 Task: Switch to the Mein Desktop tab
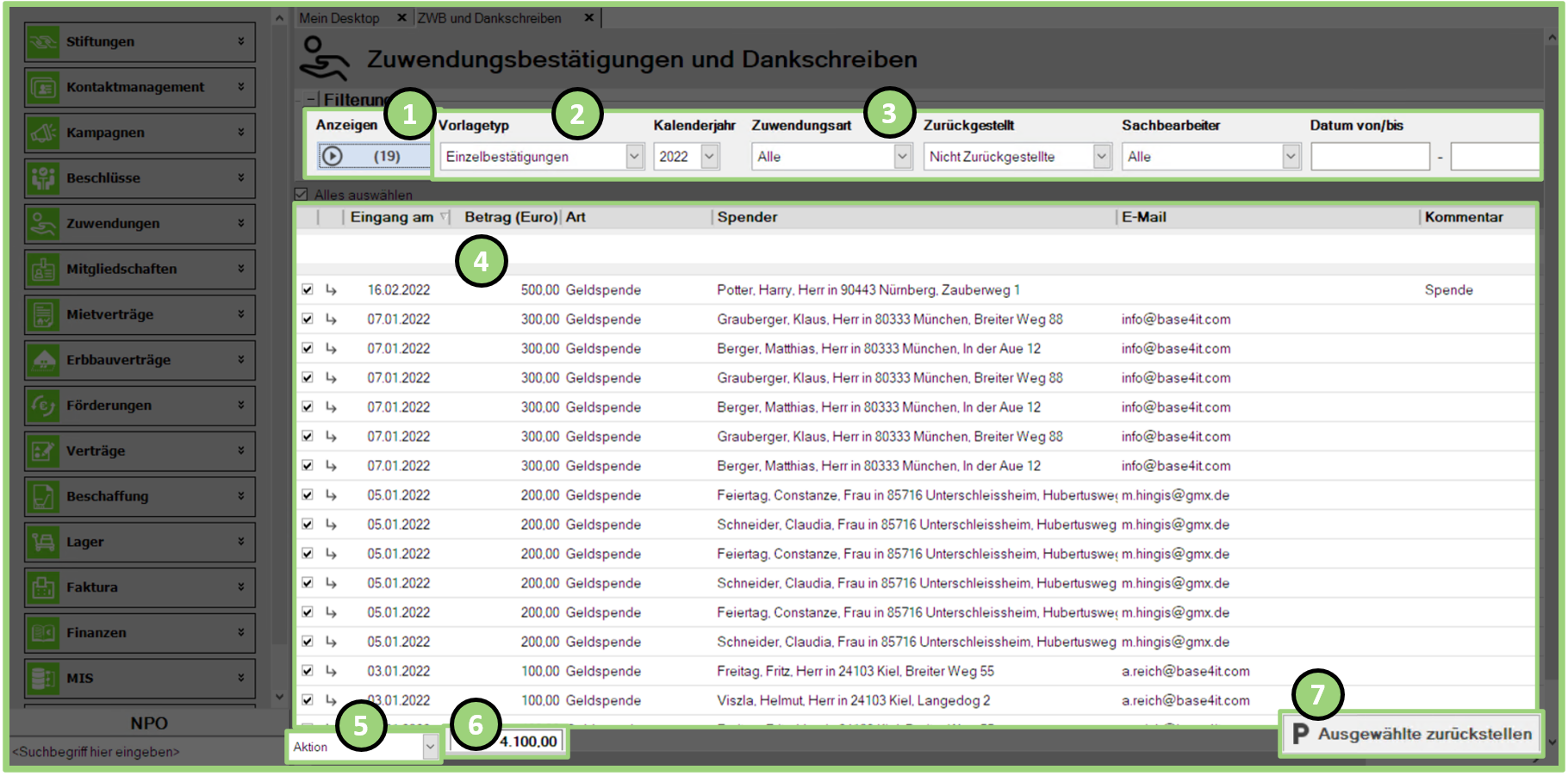[339, 18]
